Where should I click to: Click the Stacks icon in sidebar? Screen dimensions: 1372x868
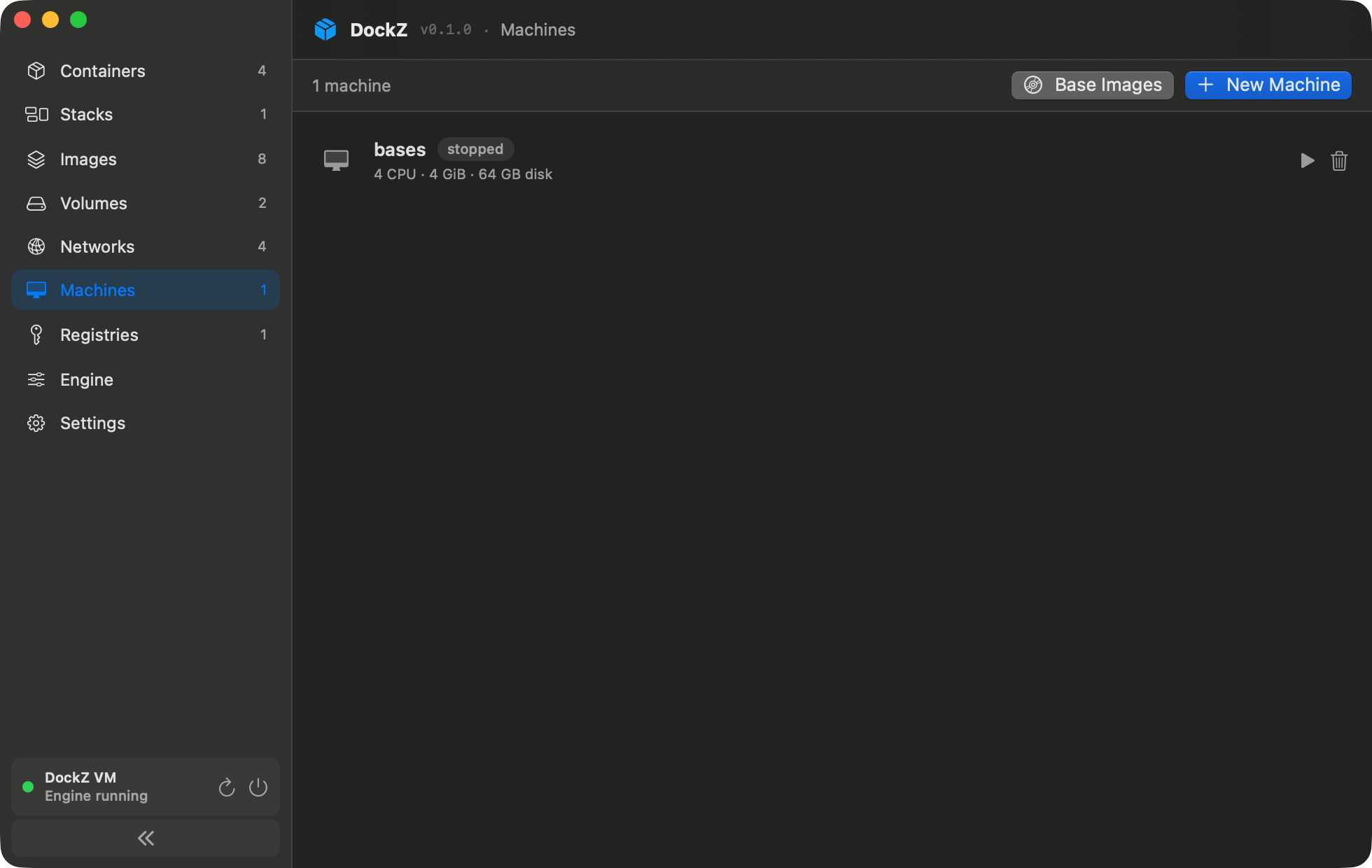click(x=36, y=114)
